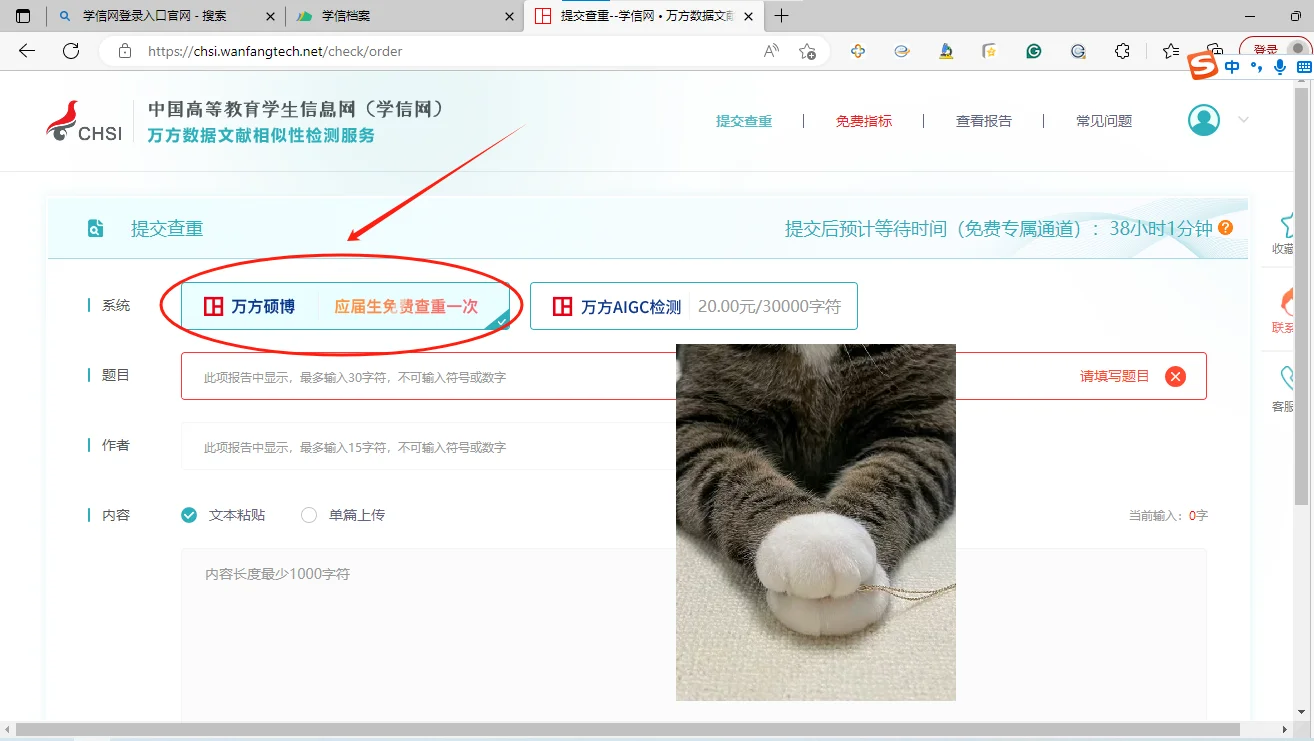Click the star bookmark extension icon

[x=990, y=51]
